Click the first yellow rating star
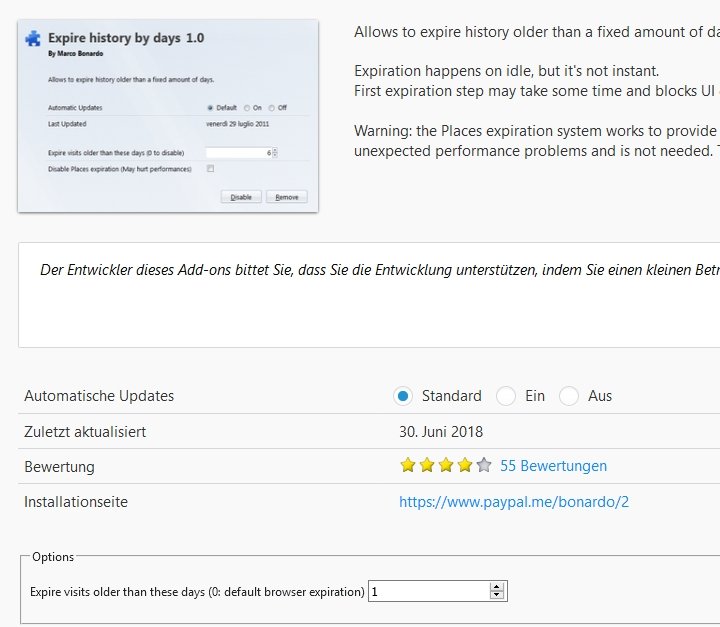 (x=407, y=466)
